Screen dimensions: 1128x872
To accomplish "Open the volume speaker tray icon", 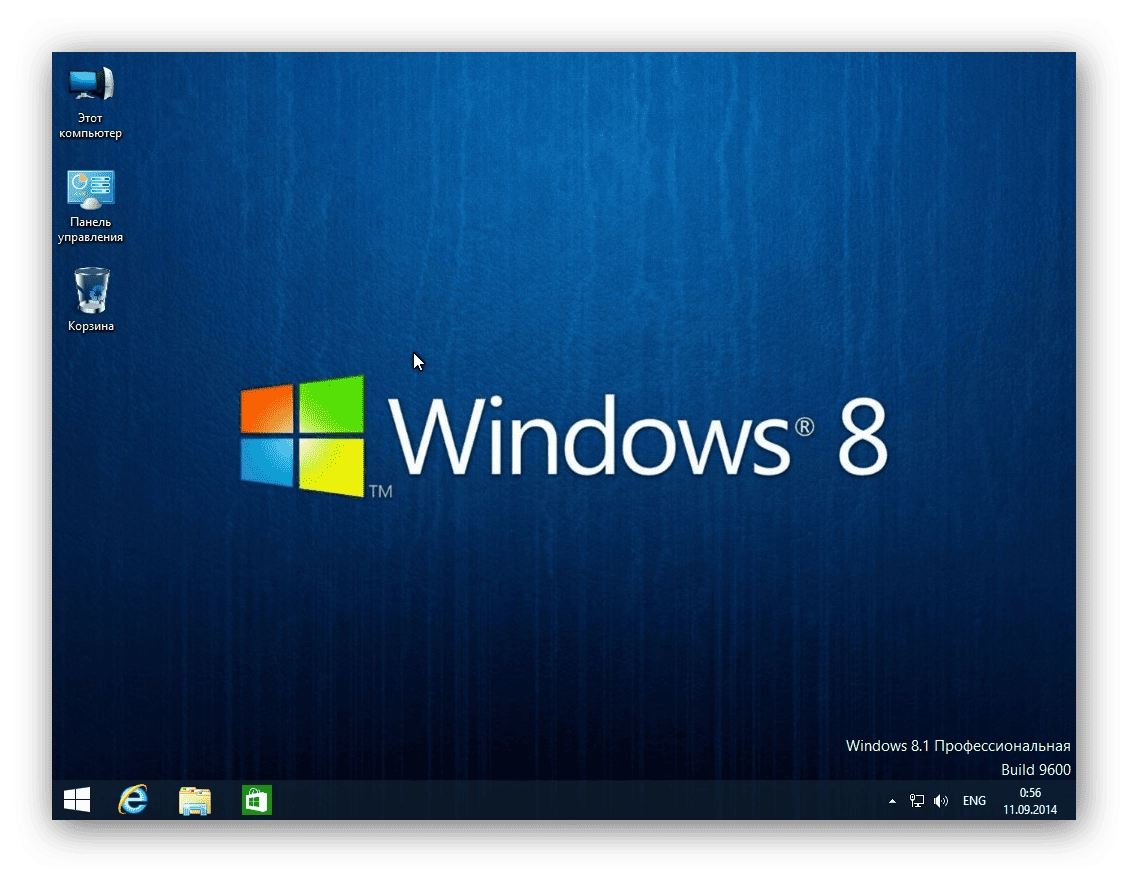I will click(941, 801).
